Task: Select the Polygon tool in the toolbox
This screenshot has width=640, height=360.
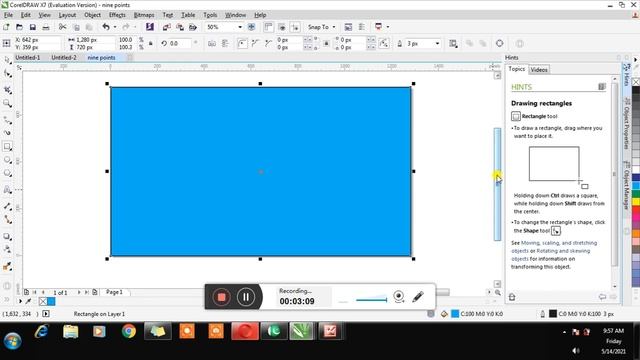Action: [7, 173]
